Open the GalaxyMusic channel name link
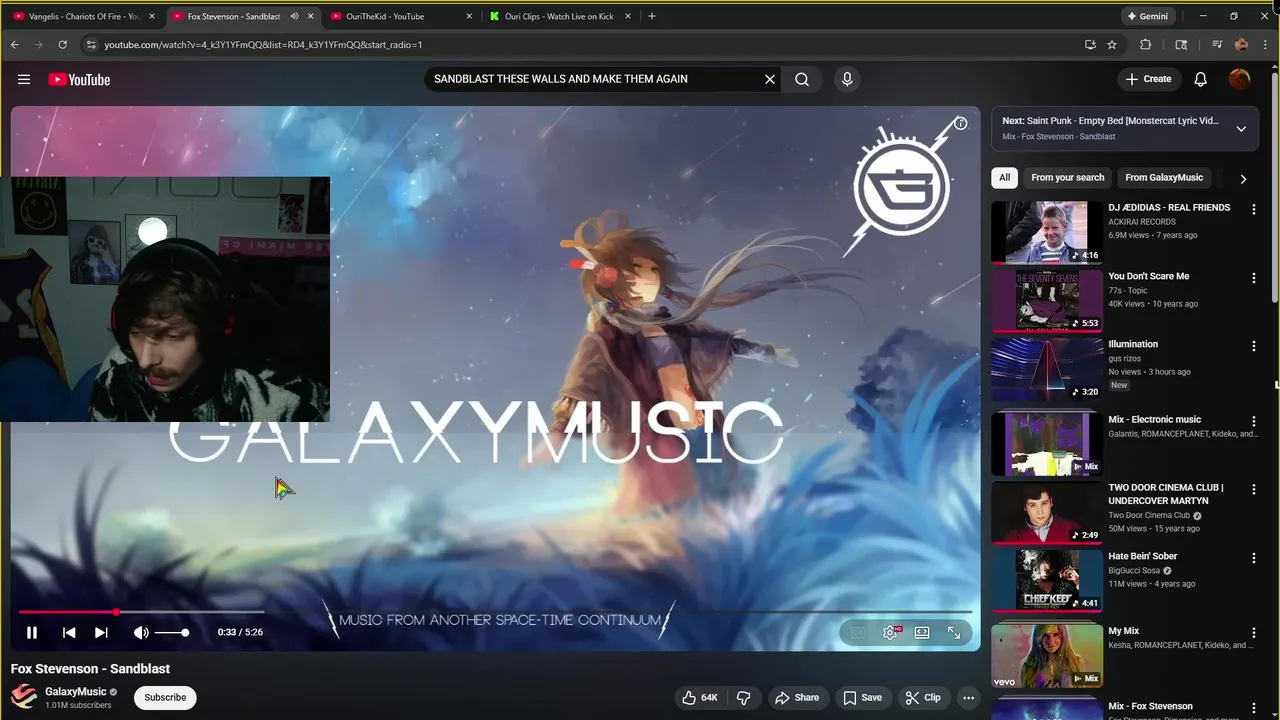This screenshot has width=1280, height=720. [75, 691]
